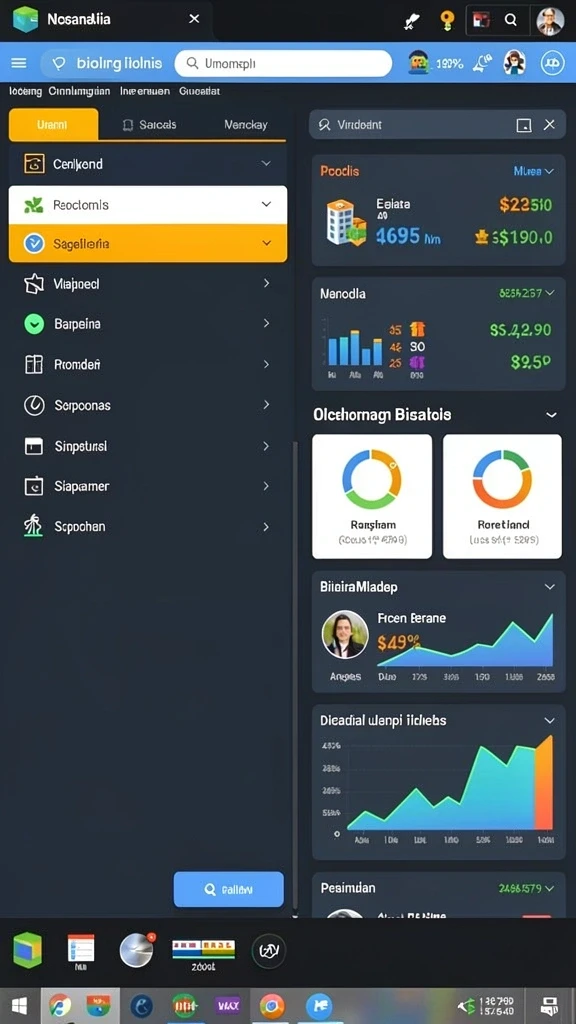The image size is (576, 1024).
Task: Open the Scrpoonas row arrow
Action: pyautogui.click(x=266, y=405)
